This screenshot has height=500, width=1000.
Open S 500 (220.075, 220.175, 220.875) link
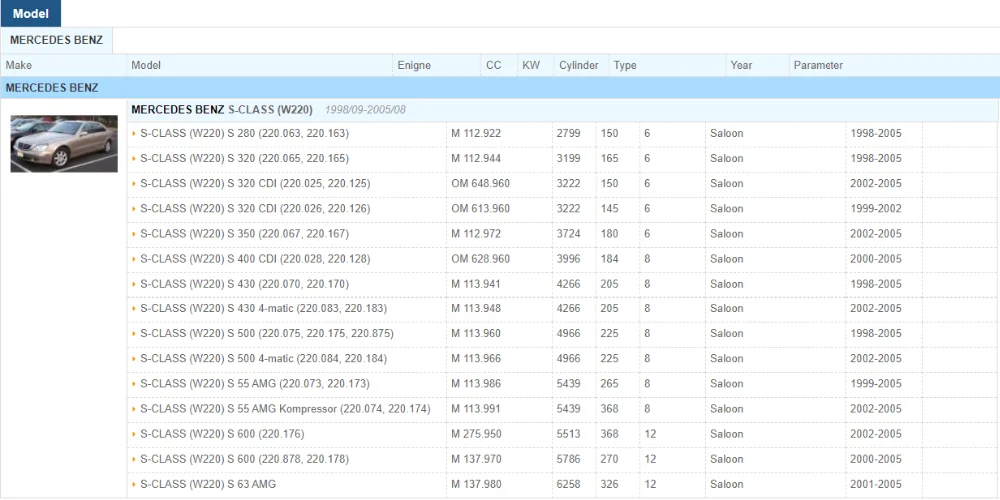[x=267, y=334]
